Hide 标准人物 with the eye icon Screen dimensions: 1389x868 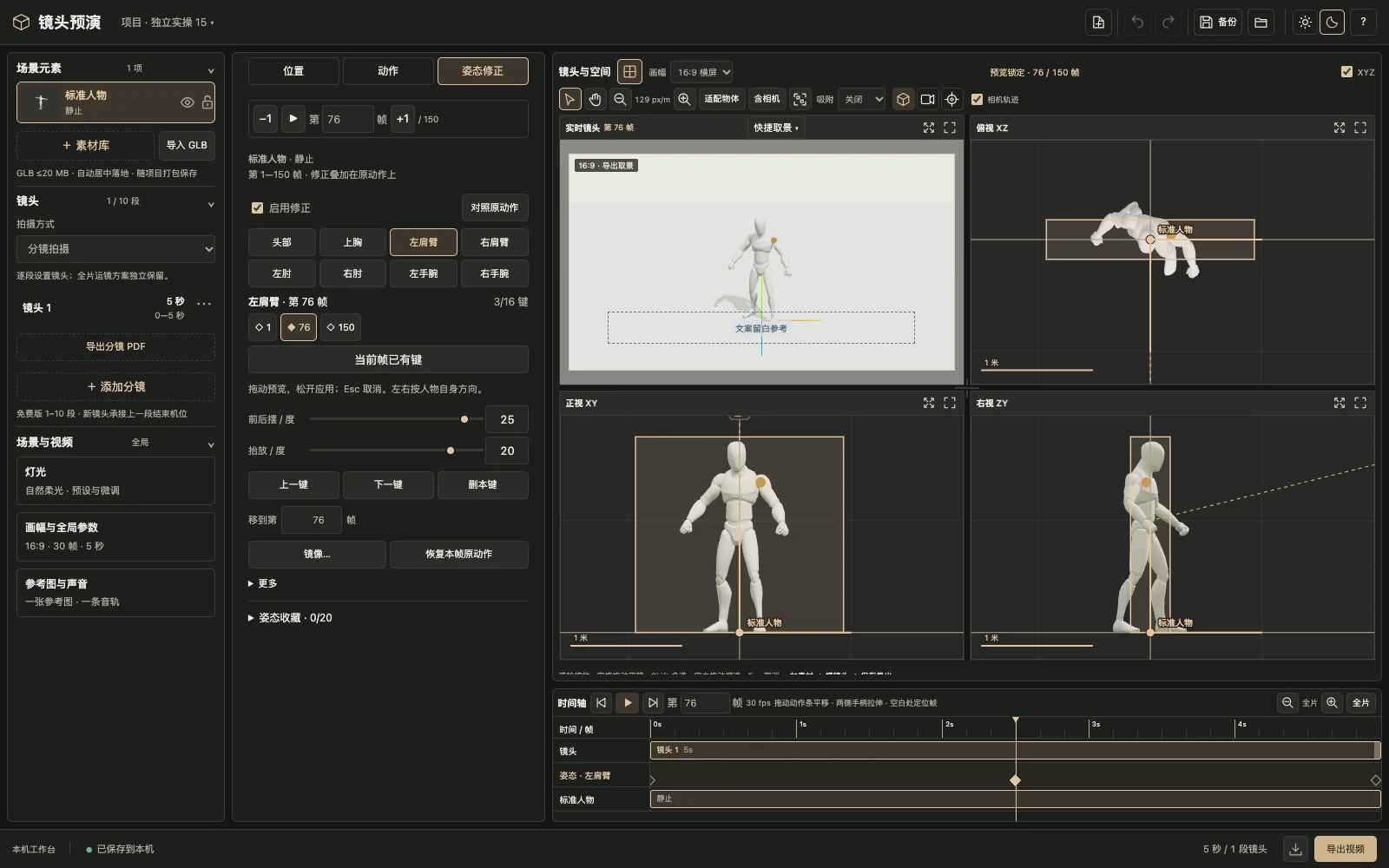click(x=187, y=102)
